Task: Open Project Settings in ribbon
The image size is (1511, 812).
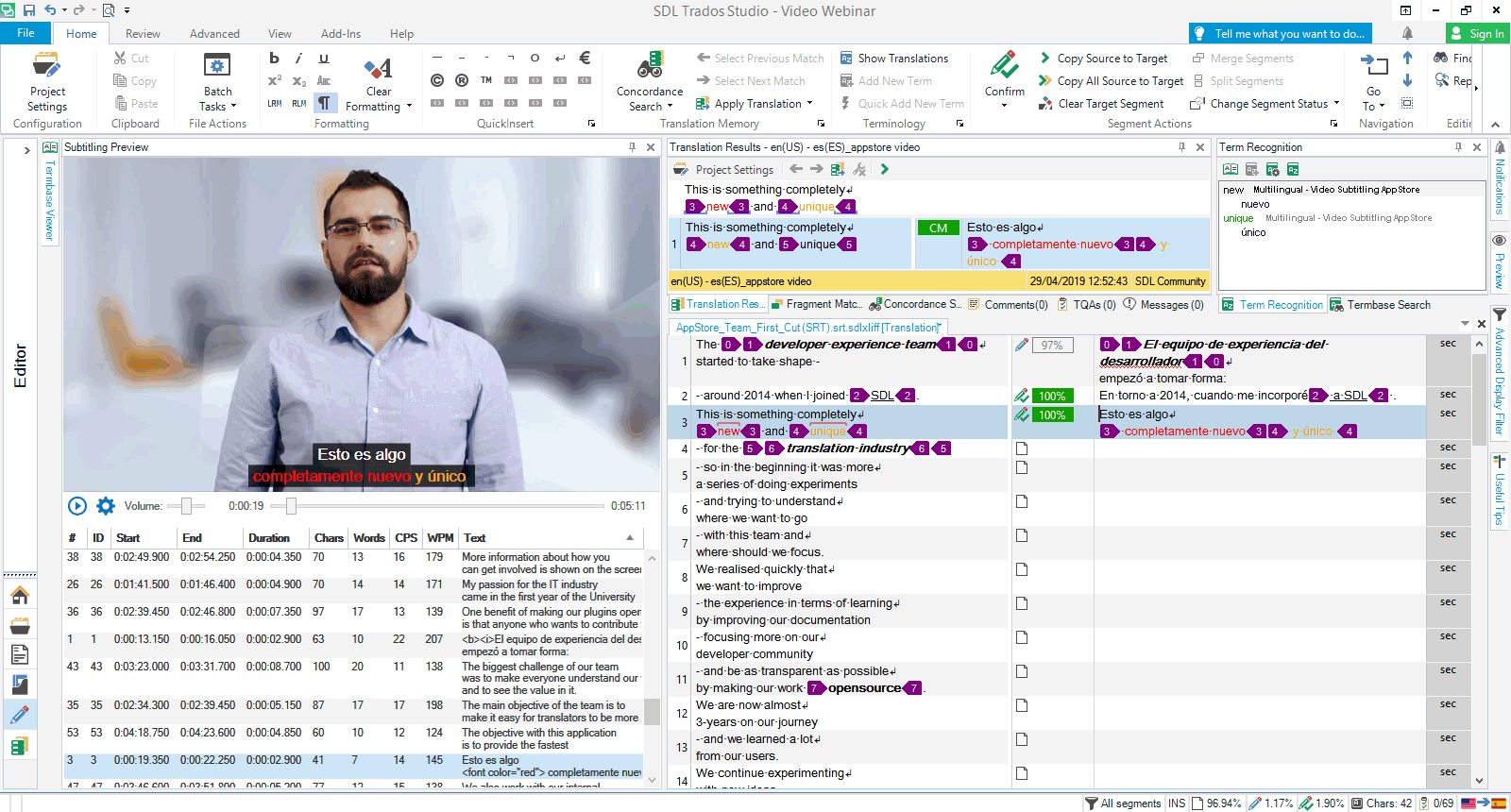Action: 47,82
